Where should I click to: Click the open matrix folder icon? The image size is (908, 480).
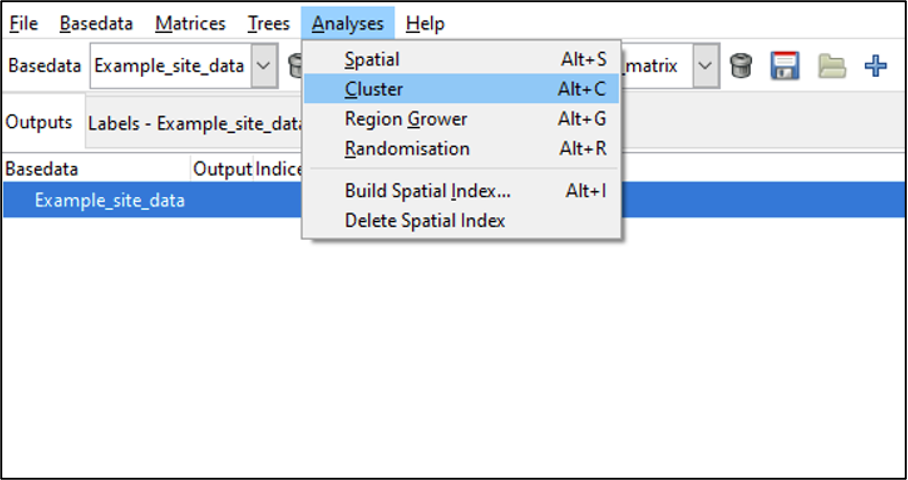click(831, 67)
